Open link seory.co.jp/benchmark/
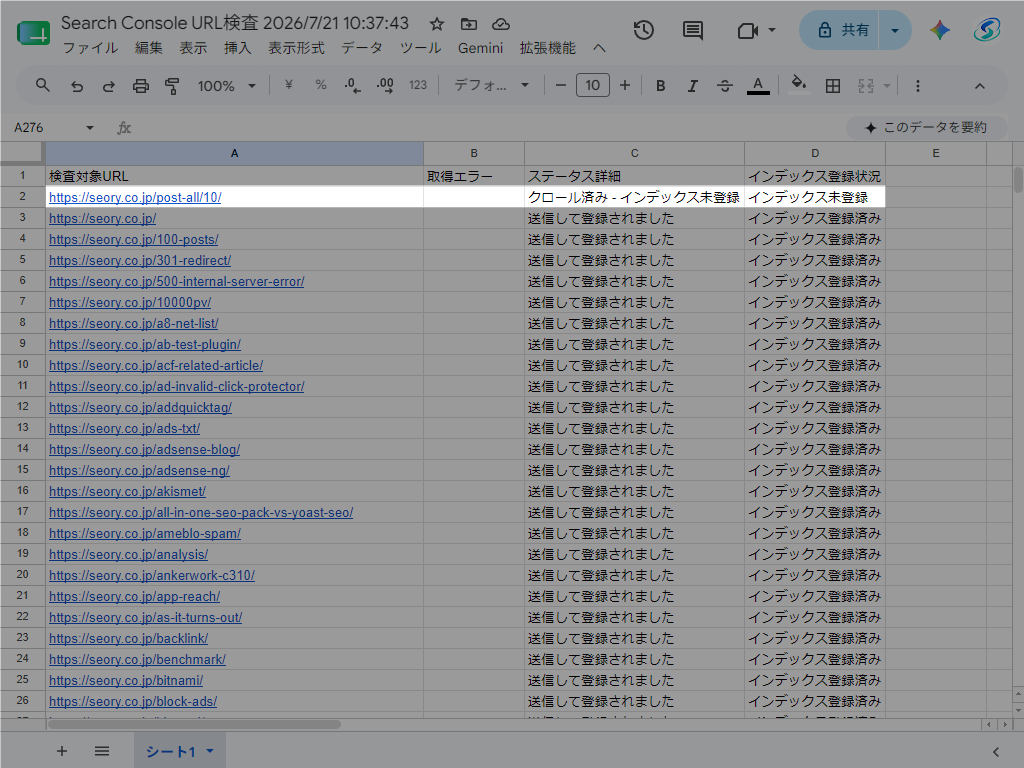Viewport: 1024px width, 768px height. pos(137,659)
